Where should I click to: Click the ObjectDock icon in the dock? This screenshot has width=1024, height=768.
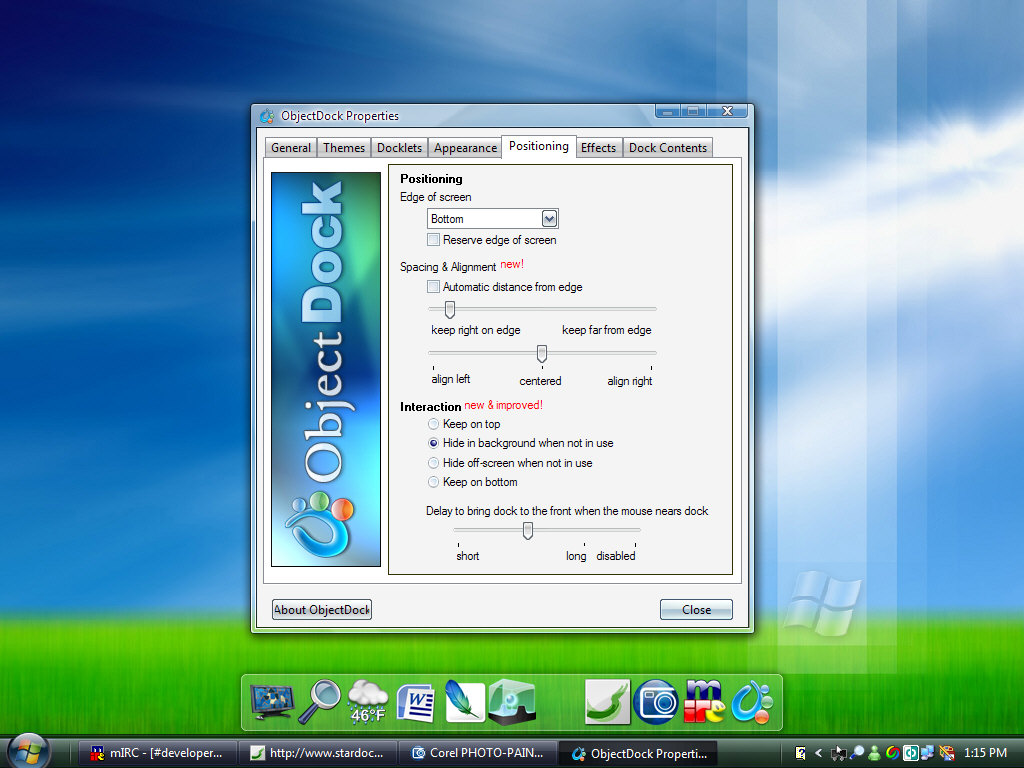[752, 702]
